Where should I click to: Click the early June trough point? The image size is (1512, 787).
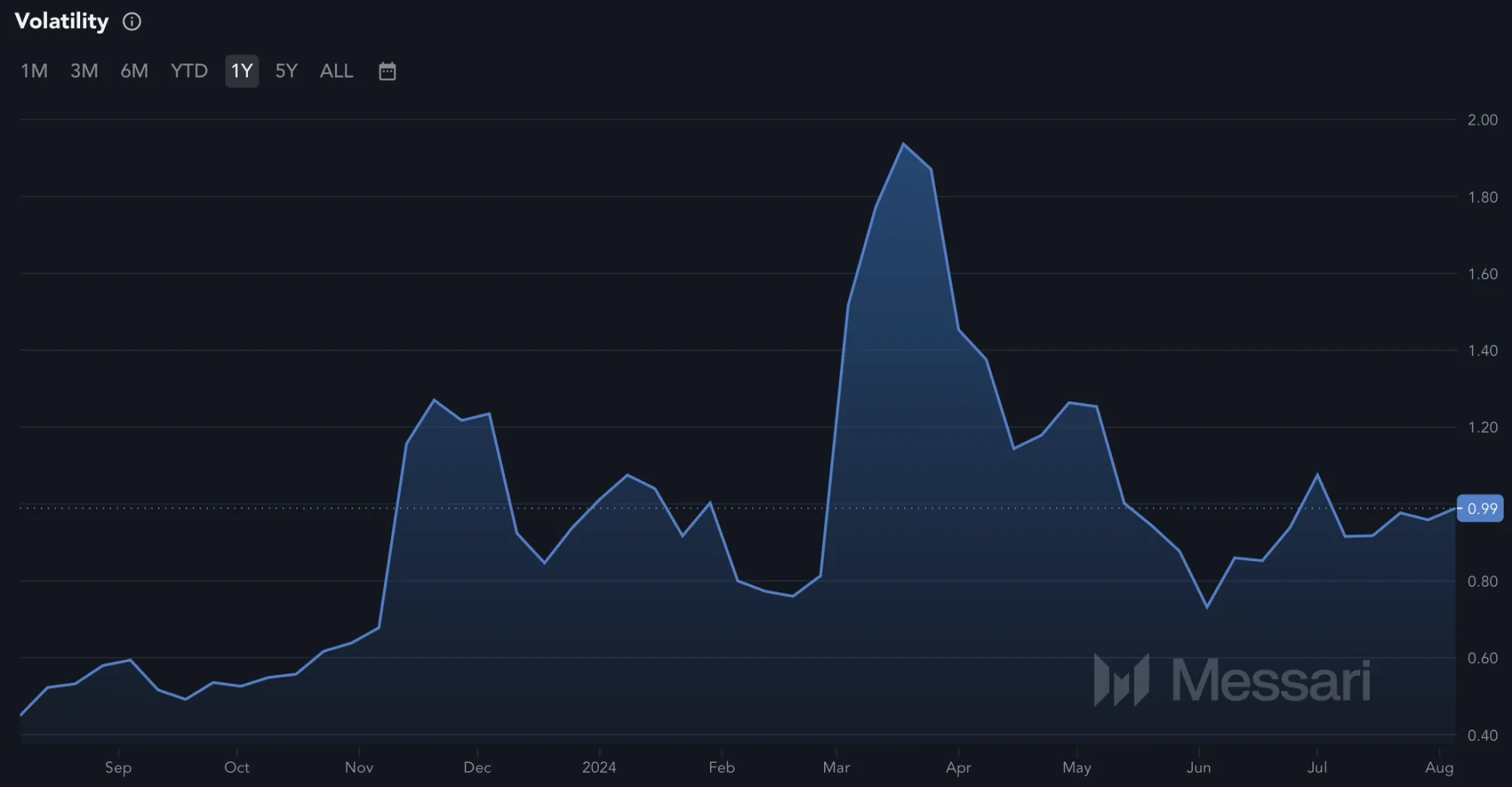[1207, 607]
